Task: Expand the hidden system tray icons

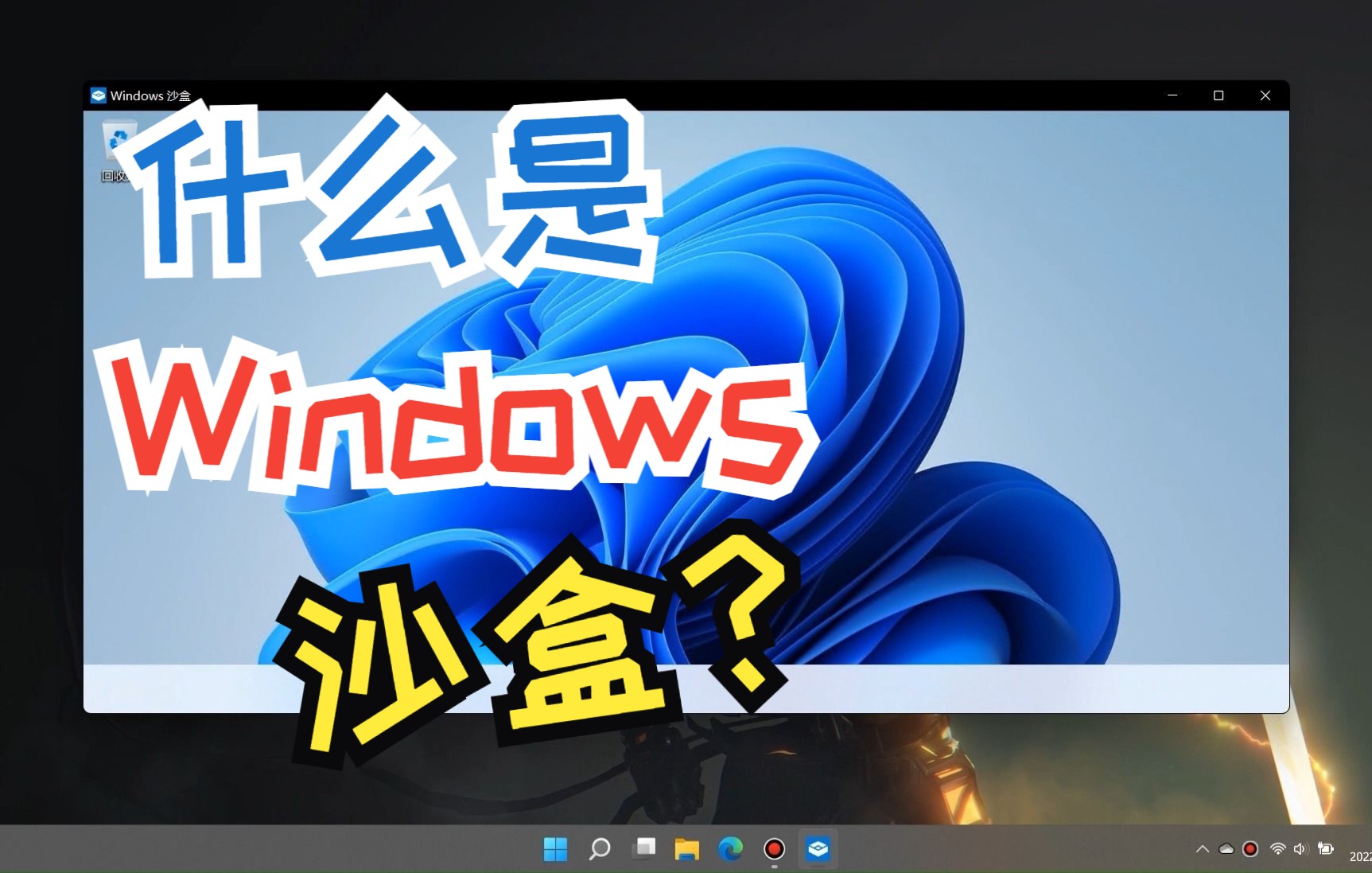Action: point(1202,848)
